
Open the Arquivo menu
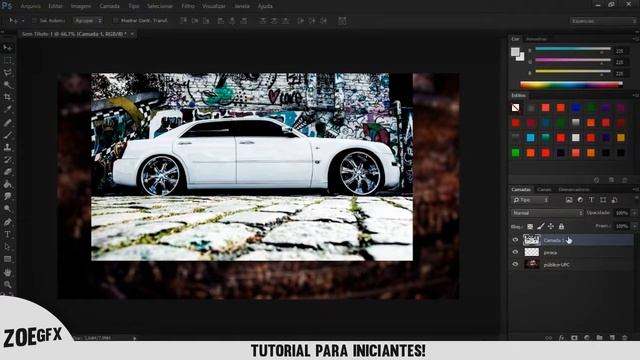coord(31,6)
